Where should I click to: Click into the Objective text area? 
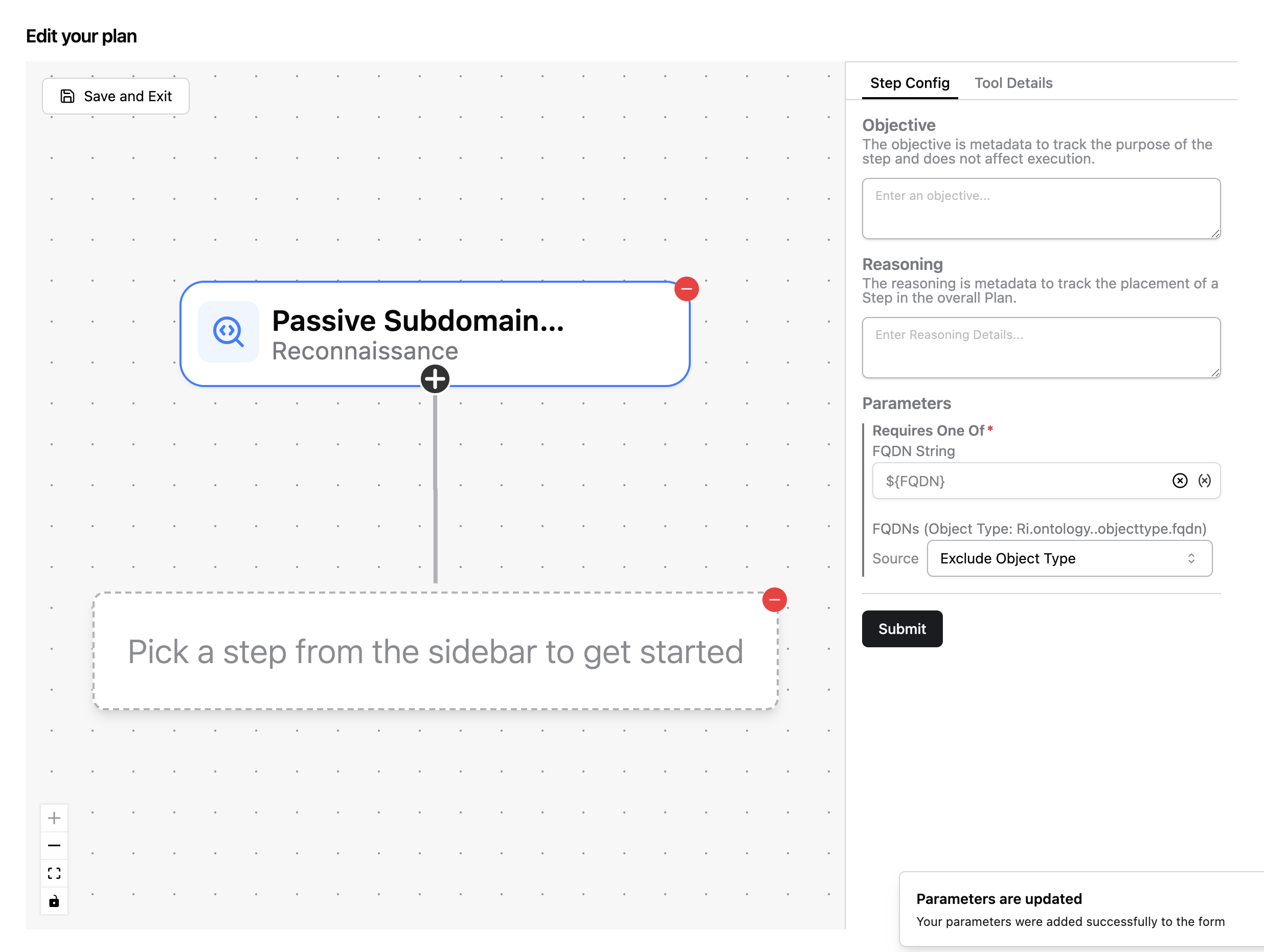[x=1041, y=209]
